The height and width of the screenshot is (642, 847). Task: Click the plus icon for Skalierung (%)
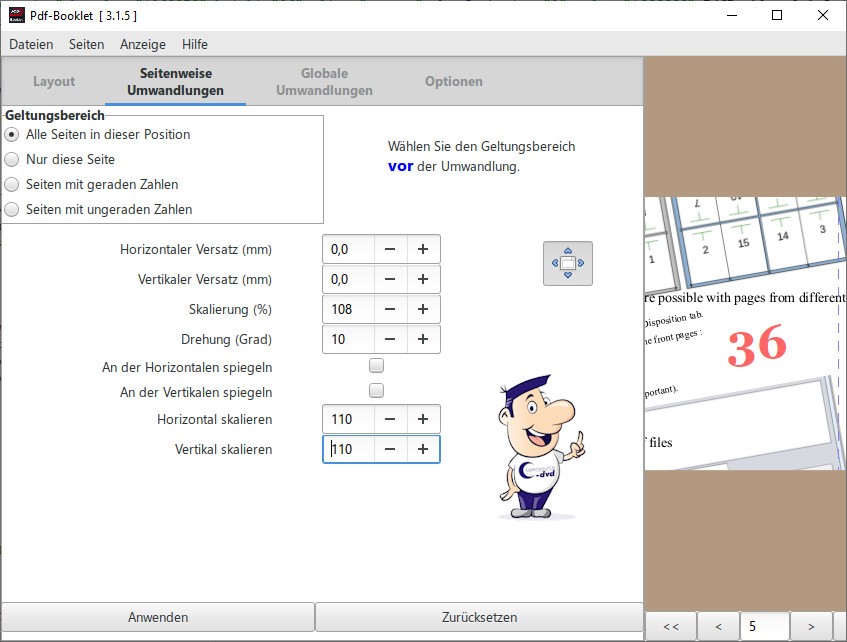coord(423,309)
